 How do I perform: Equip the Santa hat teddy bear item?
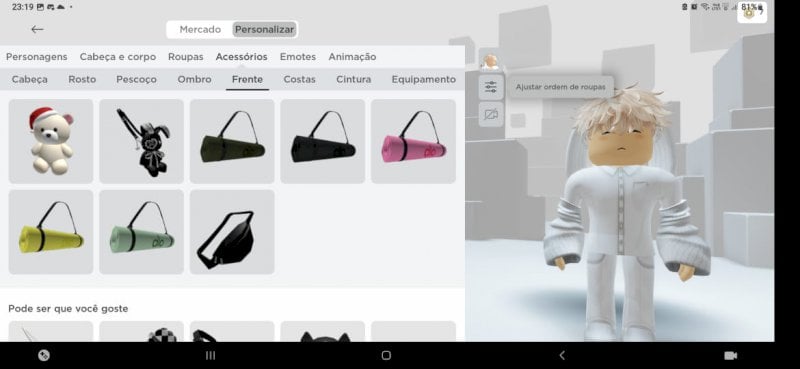51,141
